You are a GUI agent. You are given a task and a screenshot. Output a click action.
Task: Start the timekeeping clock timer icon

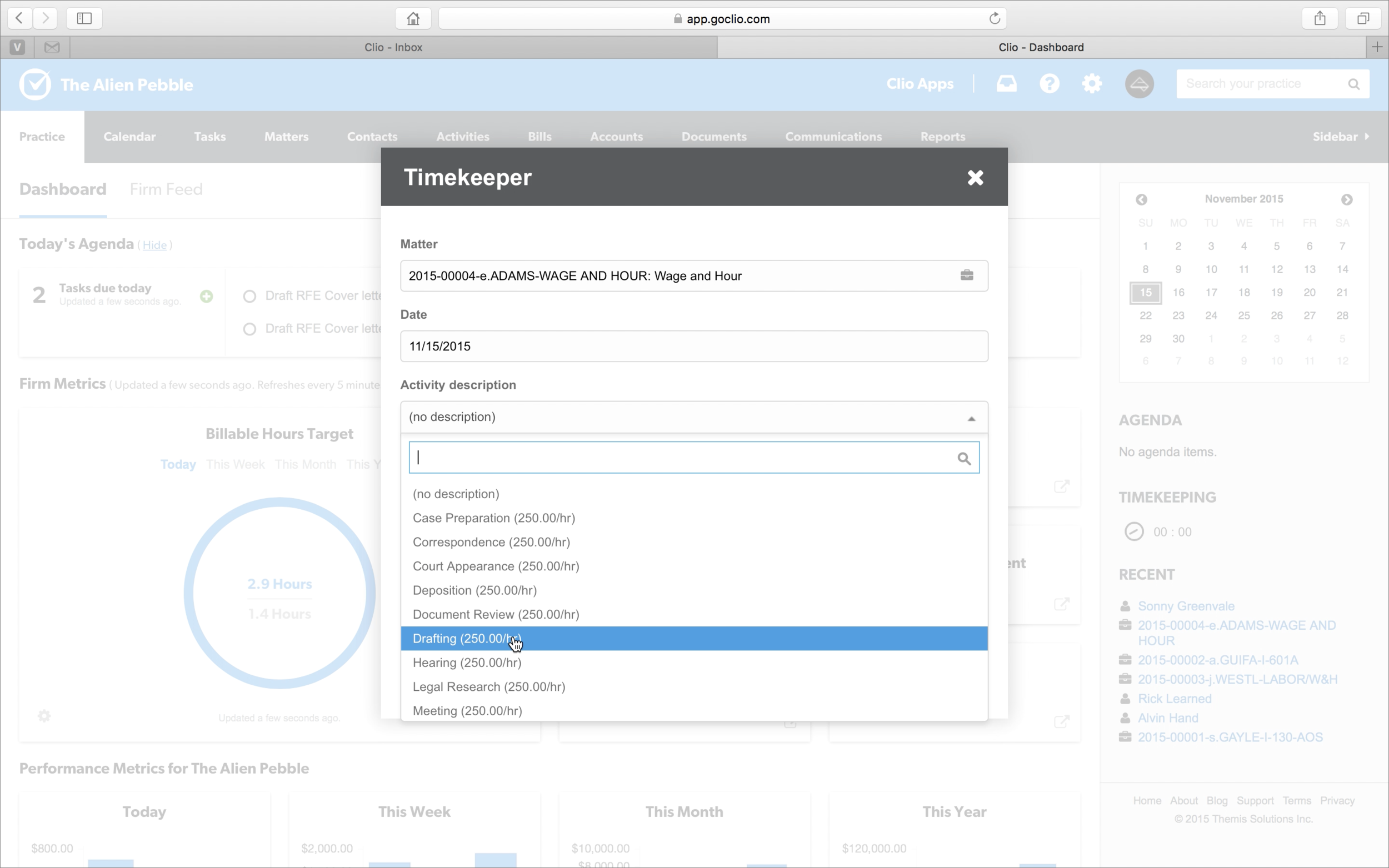(x=1133, y=531)
